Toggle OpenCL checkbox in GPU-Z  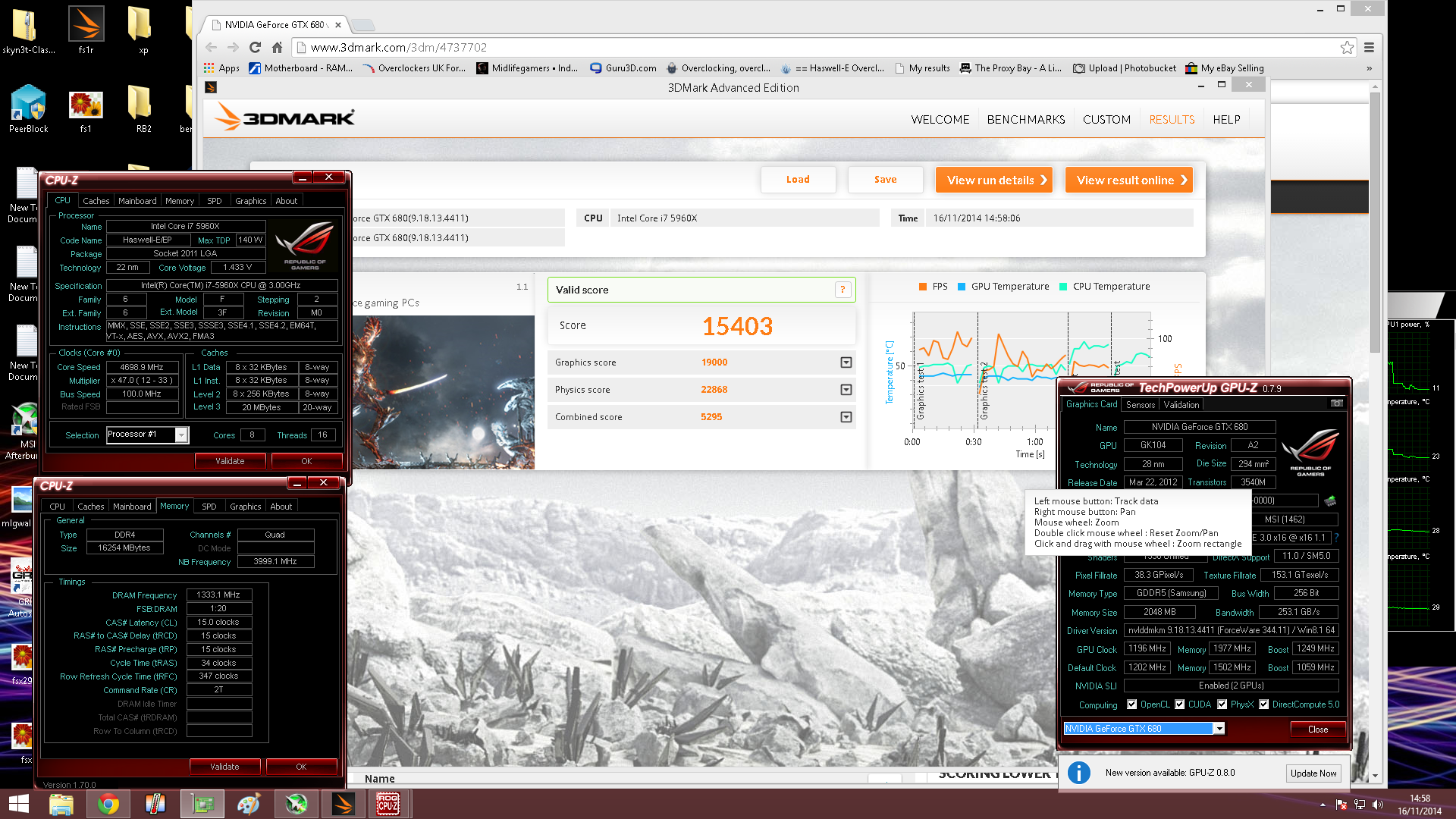[1131, 704]
